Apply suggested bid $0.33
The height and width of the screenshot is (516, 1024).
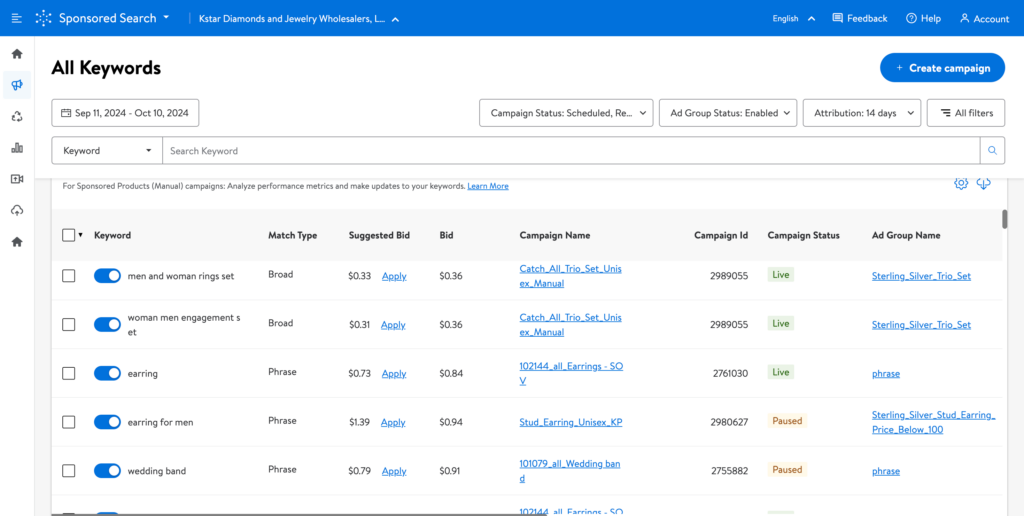[x=394, y=276]
